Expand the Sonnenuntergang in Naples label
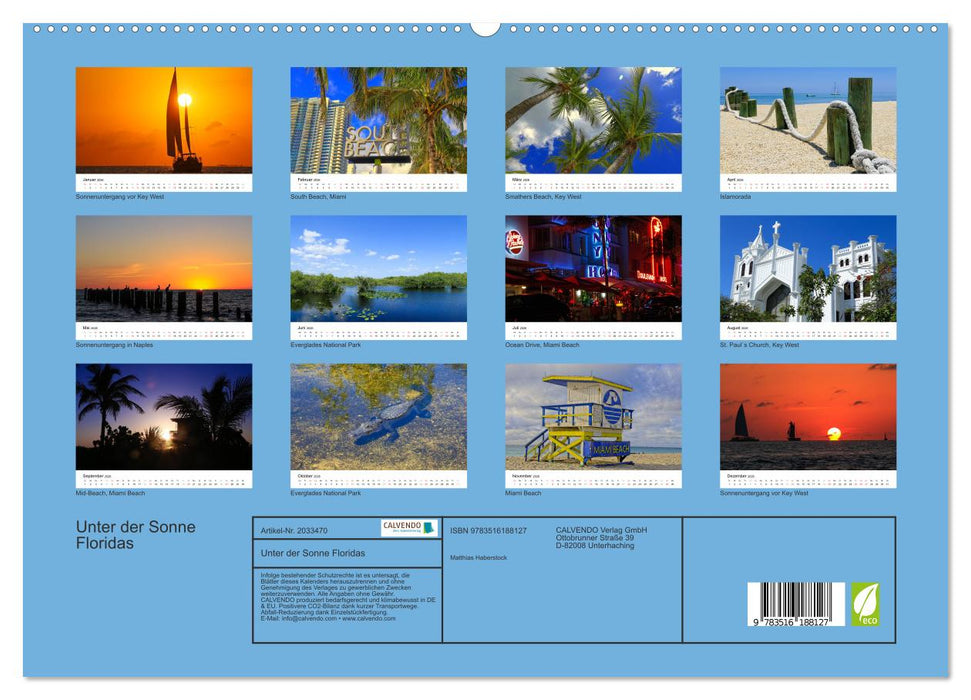The image size is (971, 700). [113, 344]
